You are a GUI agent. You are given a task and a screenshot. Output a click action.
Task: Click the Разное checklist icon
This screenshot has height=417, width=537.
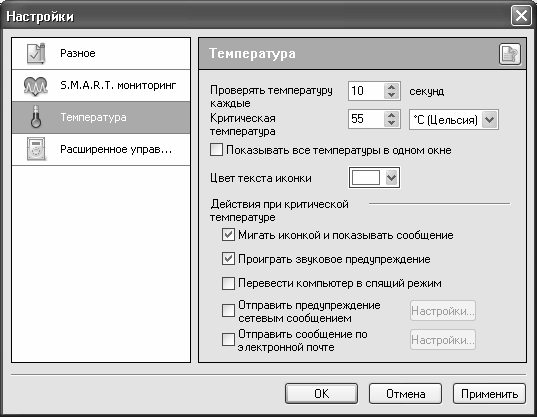[36, 53]
